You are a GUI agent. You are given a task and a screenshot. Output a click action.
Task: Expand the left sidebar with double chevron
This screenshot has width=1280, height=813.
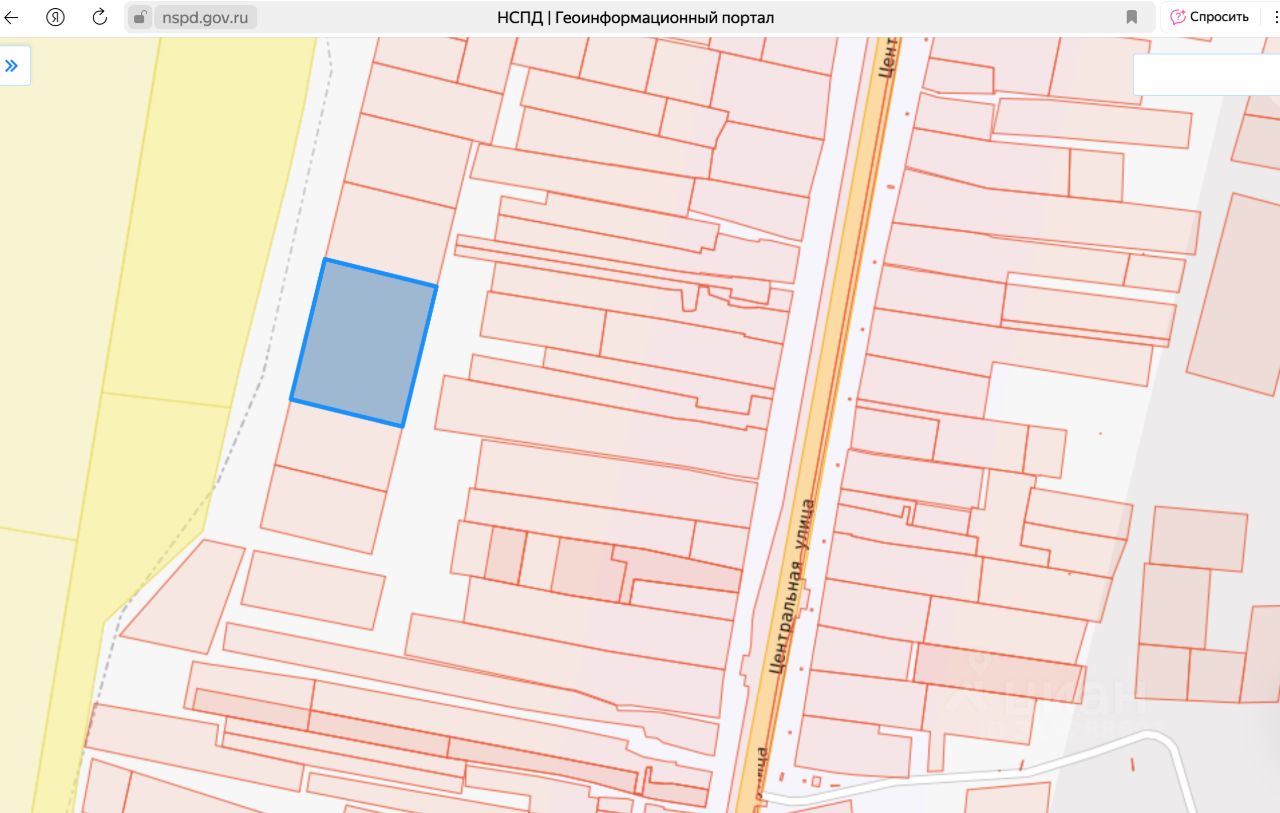pyautogui.click(x=12, y=66)
